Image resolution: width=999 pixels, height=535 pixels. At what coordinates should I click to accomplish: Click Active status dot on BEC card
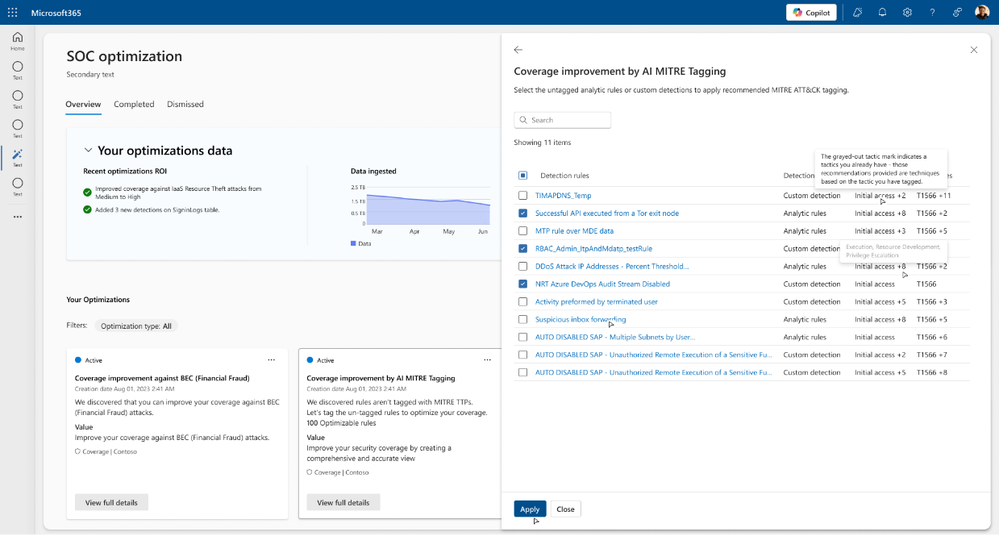pyautogui.click(x=78, y=360)
